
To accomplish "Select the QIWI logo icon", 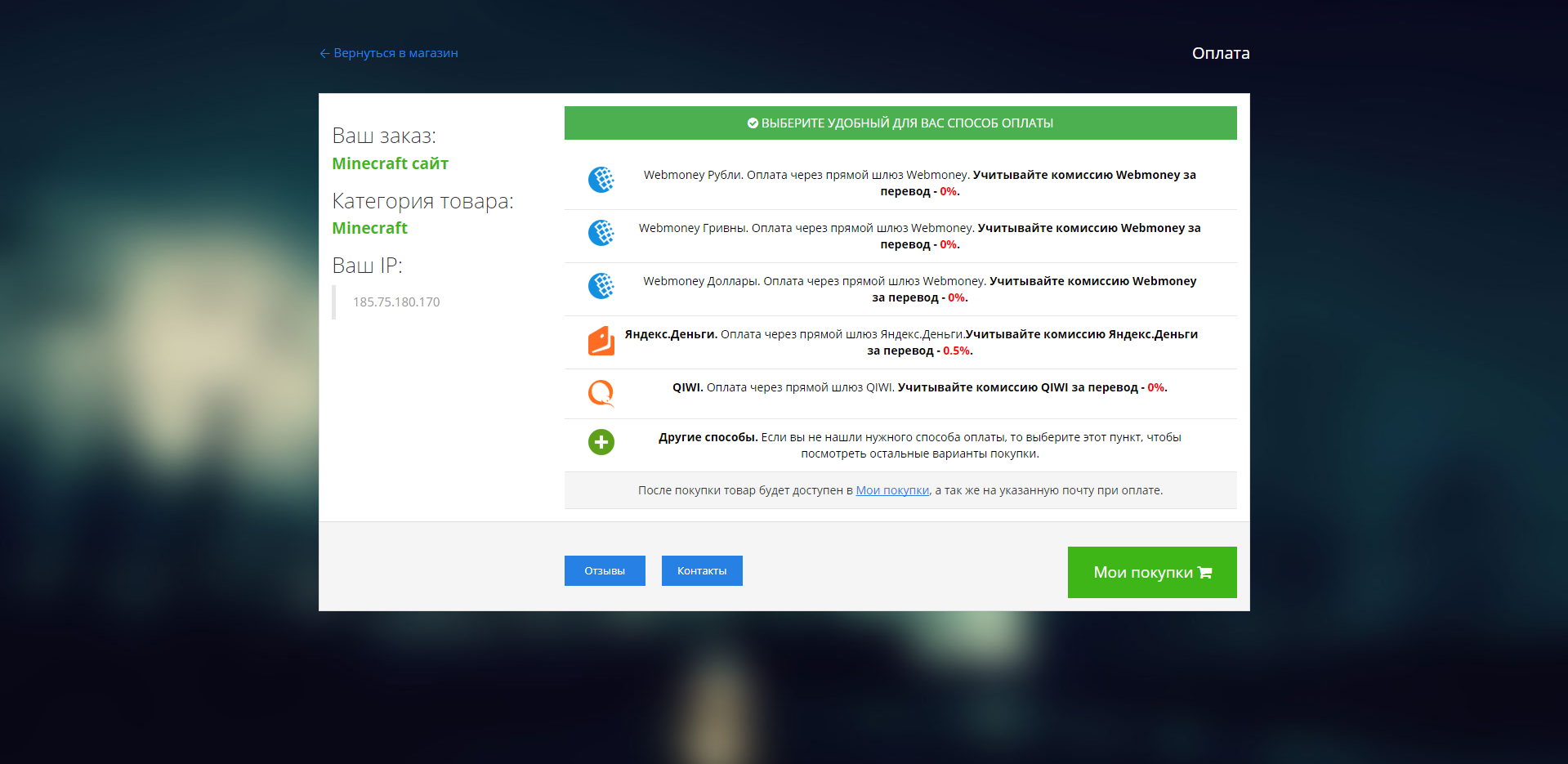I will [x=601, y=393].
